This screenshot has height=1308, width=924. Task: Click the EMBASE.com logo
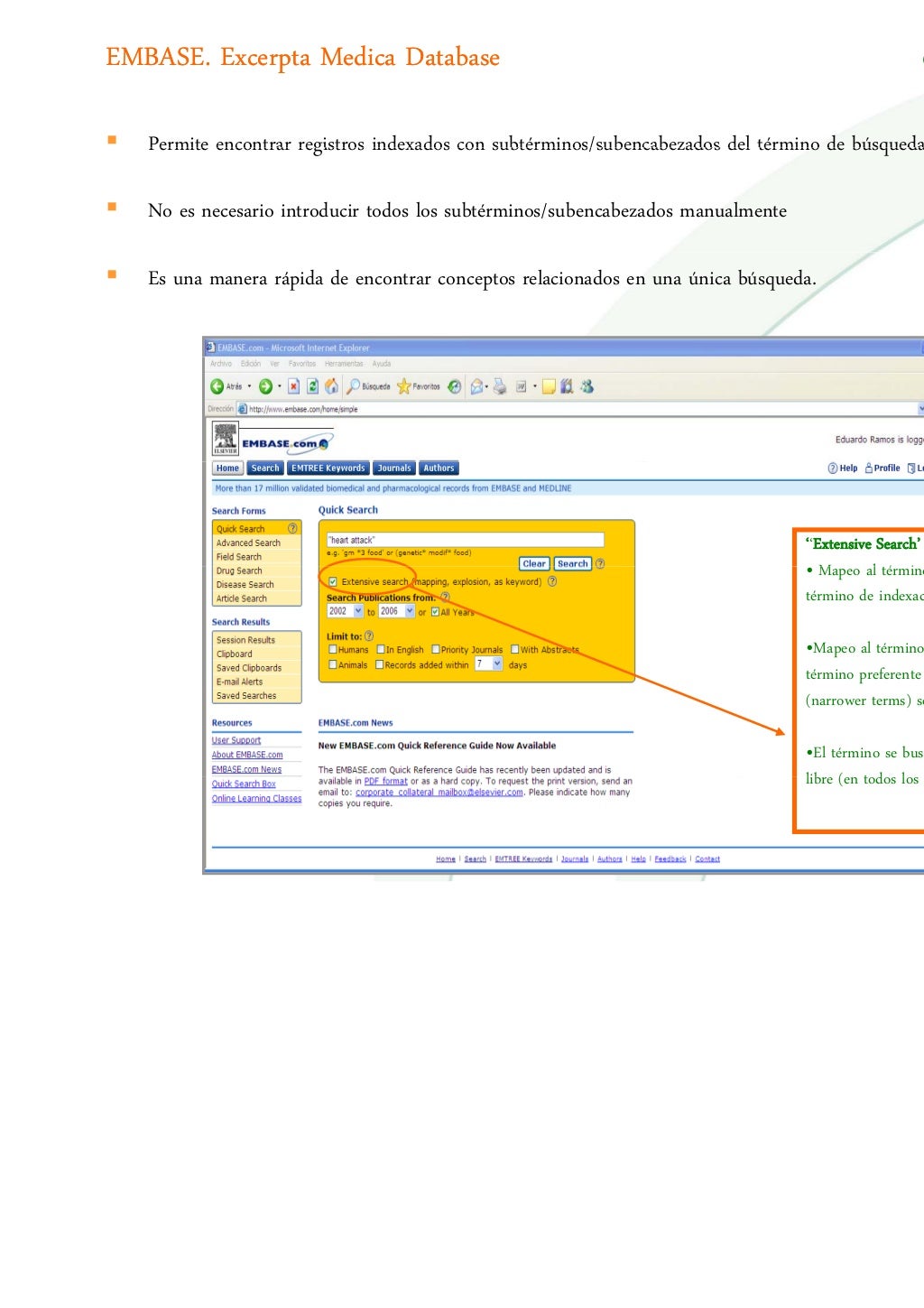[286, 443]
